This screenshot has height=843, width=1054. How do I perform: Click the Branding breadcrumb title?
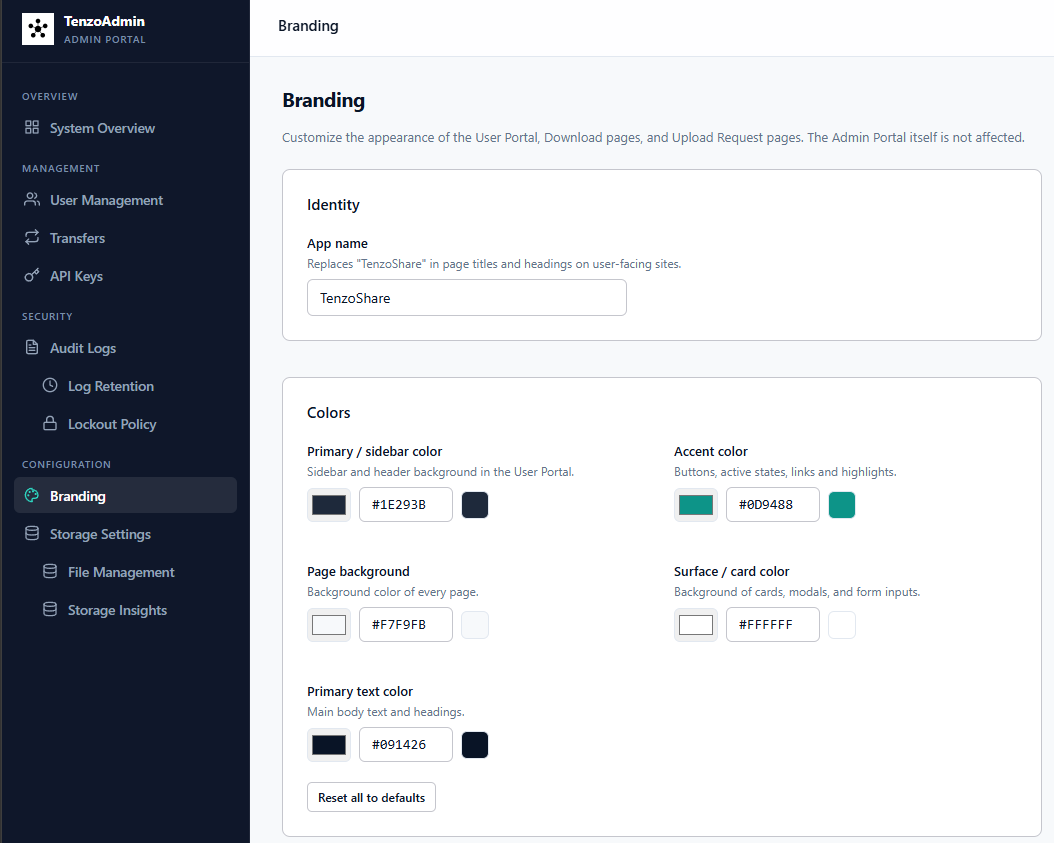308,26
